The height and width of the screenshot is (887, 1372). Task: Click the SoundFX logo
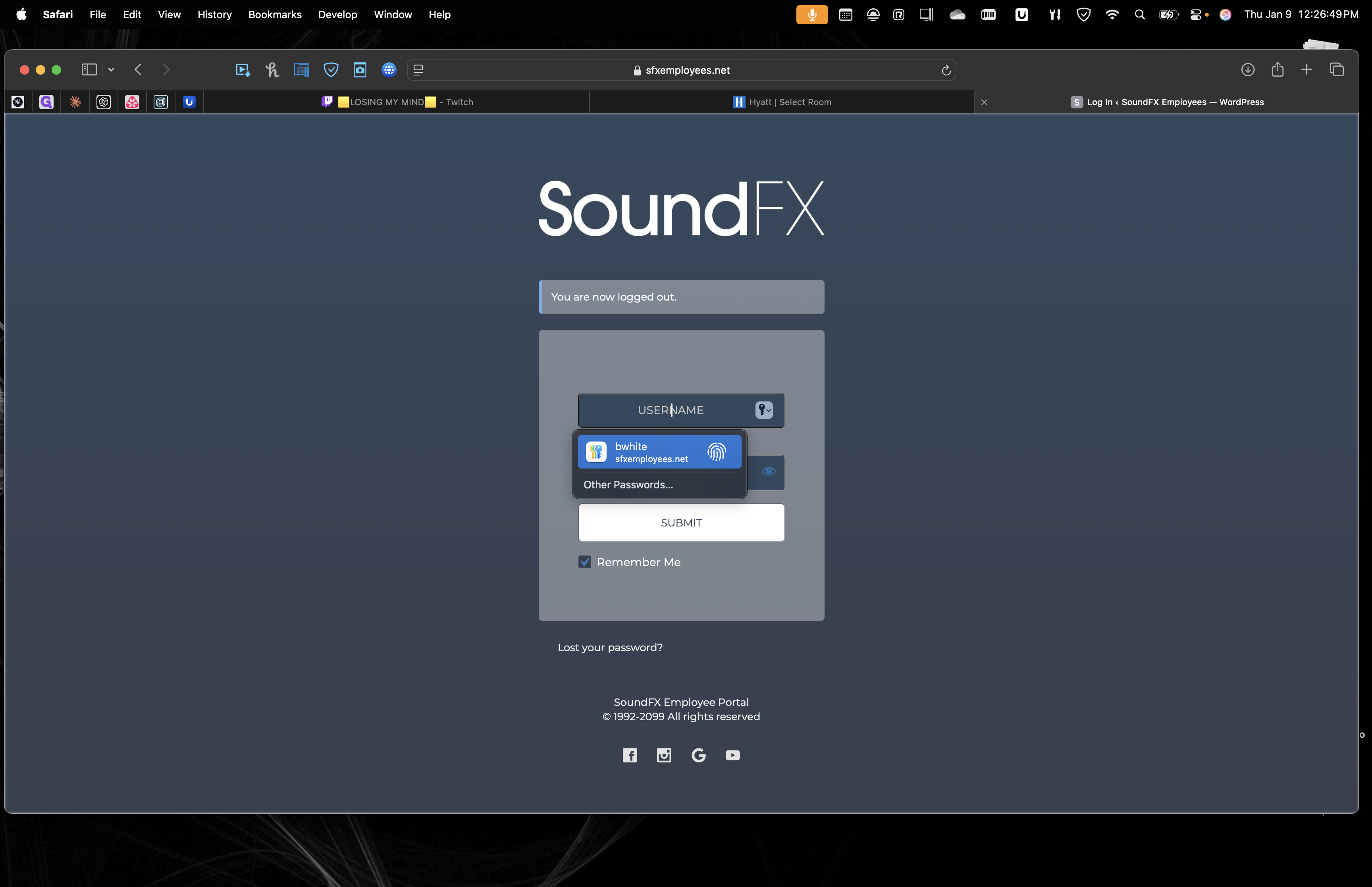pos(681,208)
